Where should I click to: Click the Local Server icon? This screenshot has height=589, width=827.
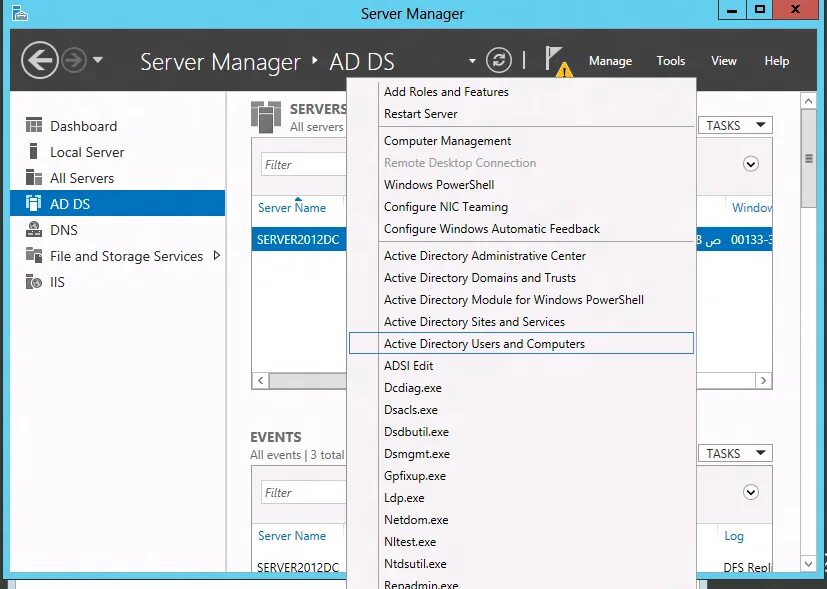pyautogui.click(x=34, y=151)
